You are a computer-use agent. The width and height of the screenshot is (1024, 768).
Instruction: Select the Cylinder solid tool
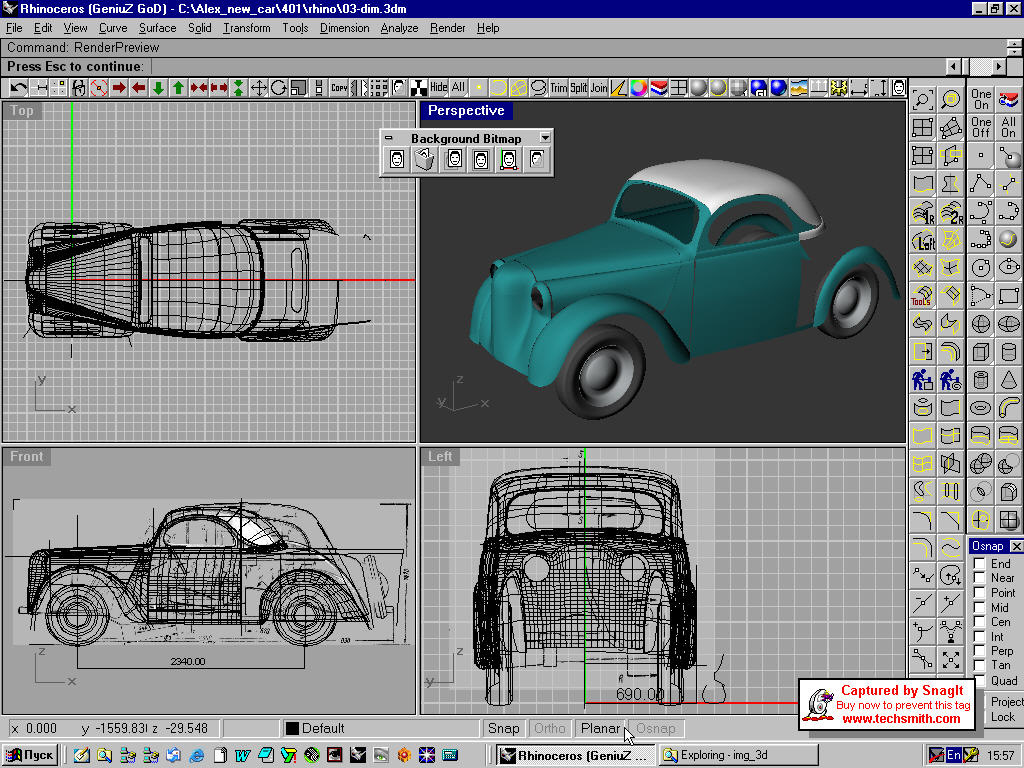(x=1008, y=352)
